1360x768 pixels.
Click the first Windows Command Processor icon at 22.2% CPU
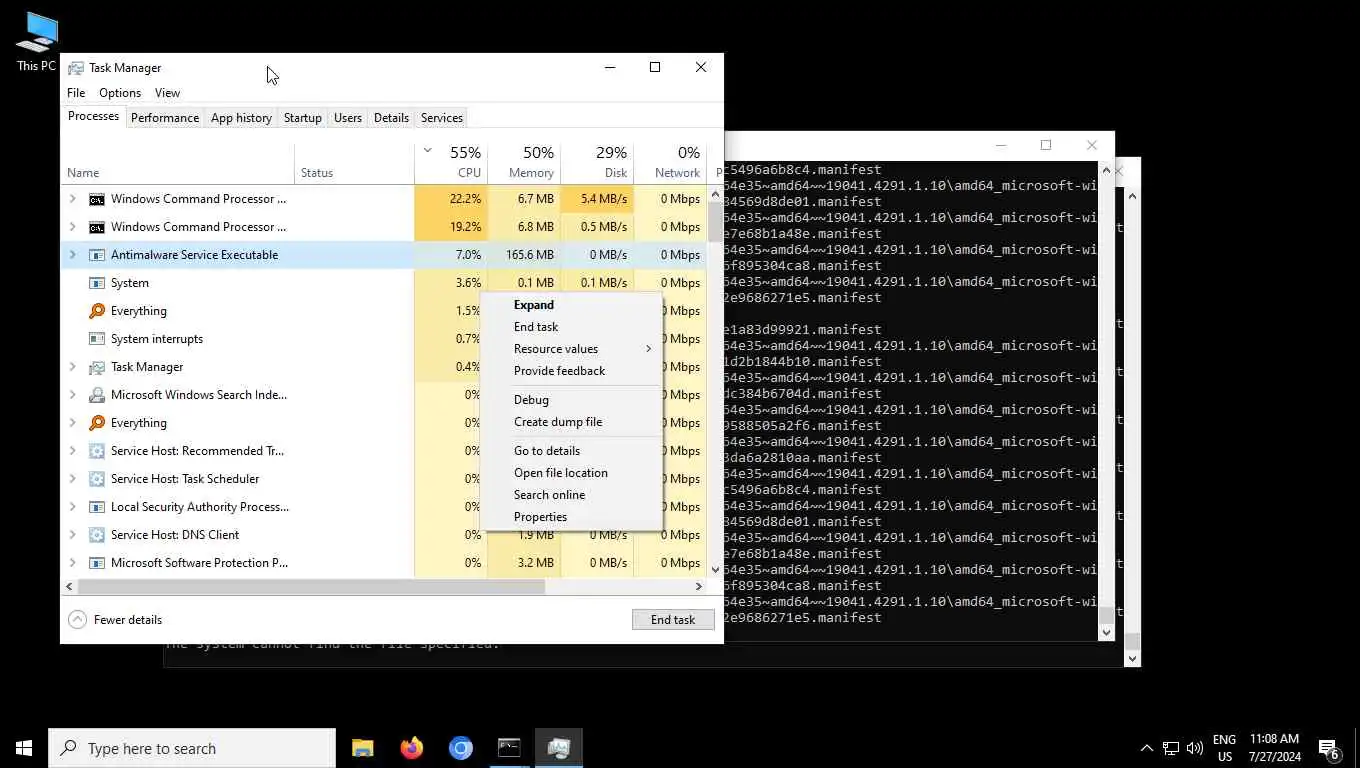[x=97, y=199]
